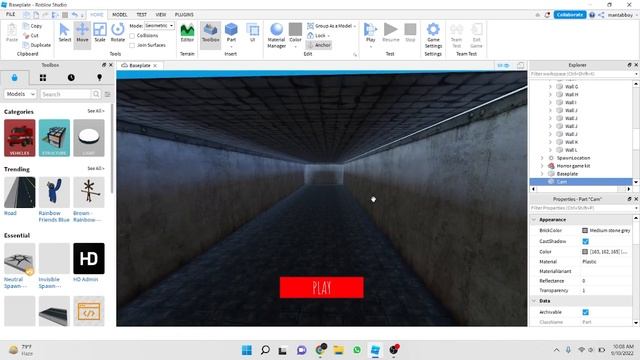See all Trending items
Screen dimensions: 640x360
[96, 168]
